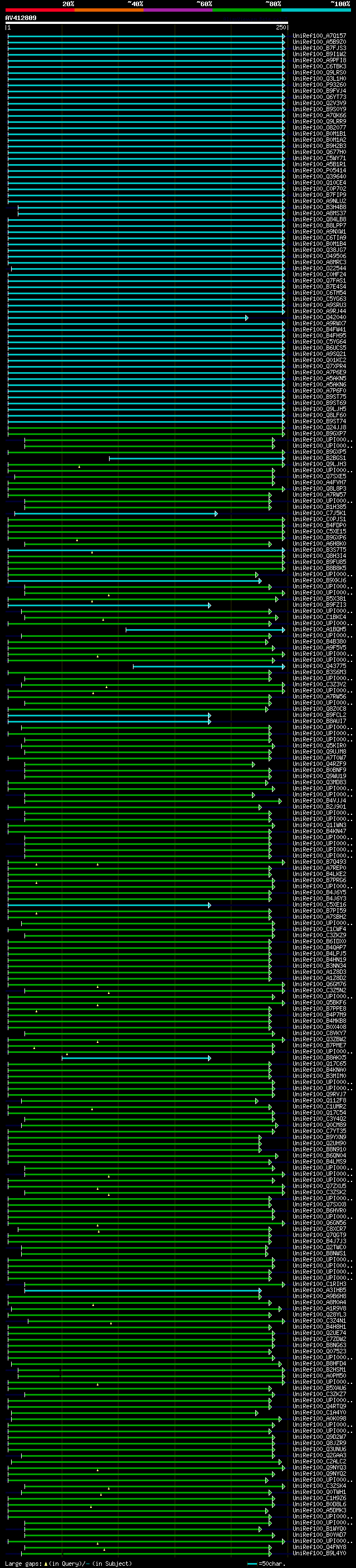
Task: Click UniRef100_B2BGS1 label
Action: click(x=319, y=458)
